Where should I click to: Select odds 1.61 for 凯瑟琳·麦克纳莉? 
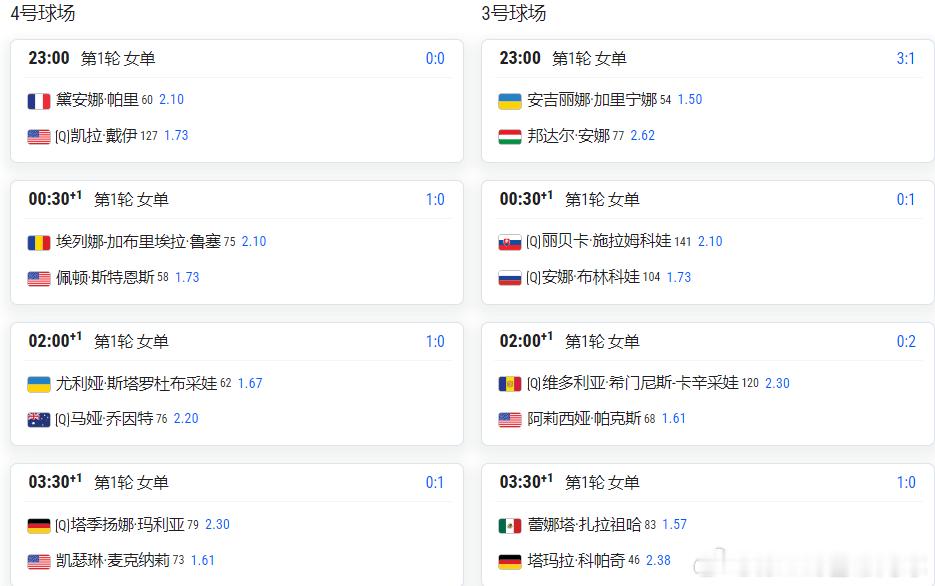coord(203,560)
